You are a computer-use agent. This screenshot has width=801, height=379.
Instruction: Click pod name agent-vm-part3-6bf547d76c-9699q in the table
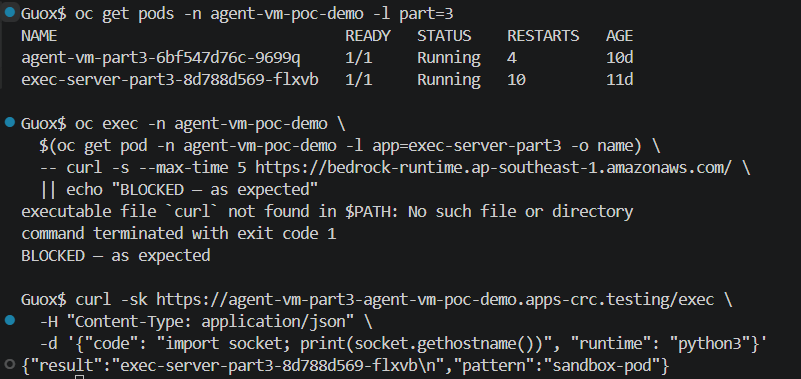161,58
